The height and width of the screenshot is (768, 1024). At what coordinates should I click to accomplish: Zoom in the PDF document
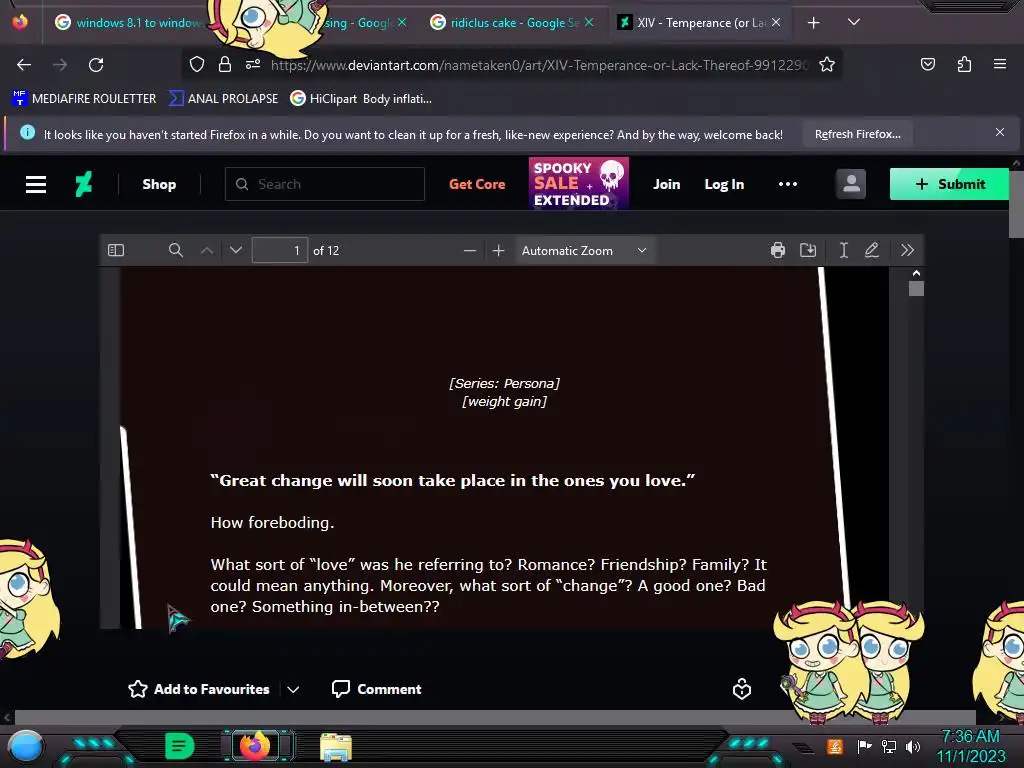[x=498, y=250]
